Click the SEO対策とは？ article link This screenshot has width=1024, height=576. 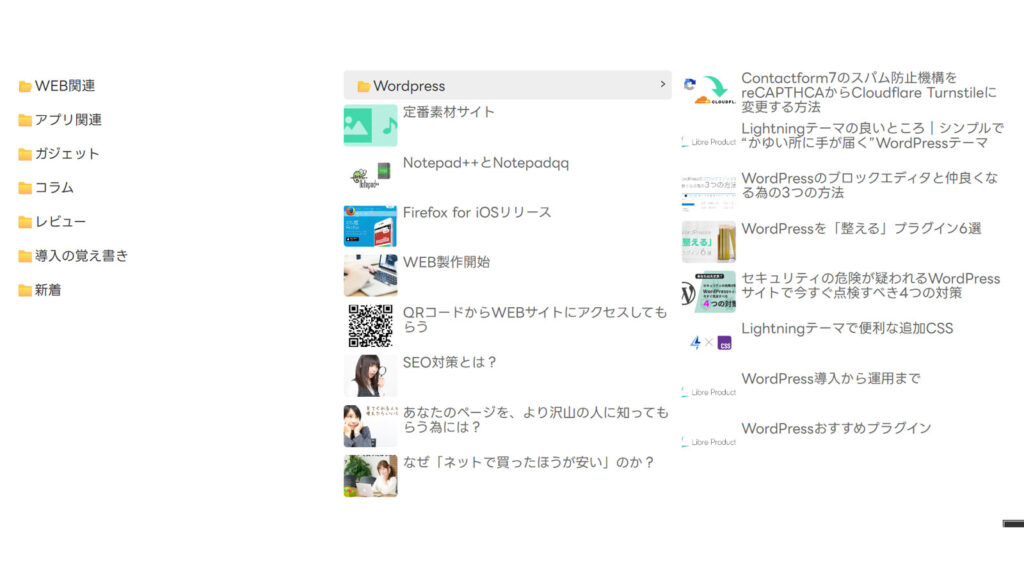point(450,362)
